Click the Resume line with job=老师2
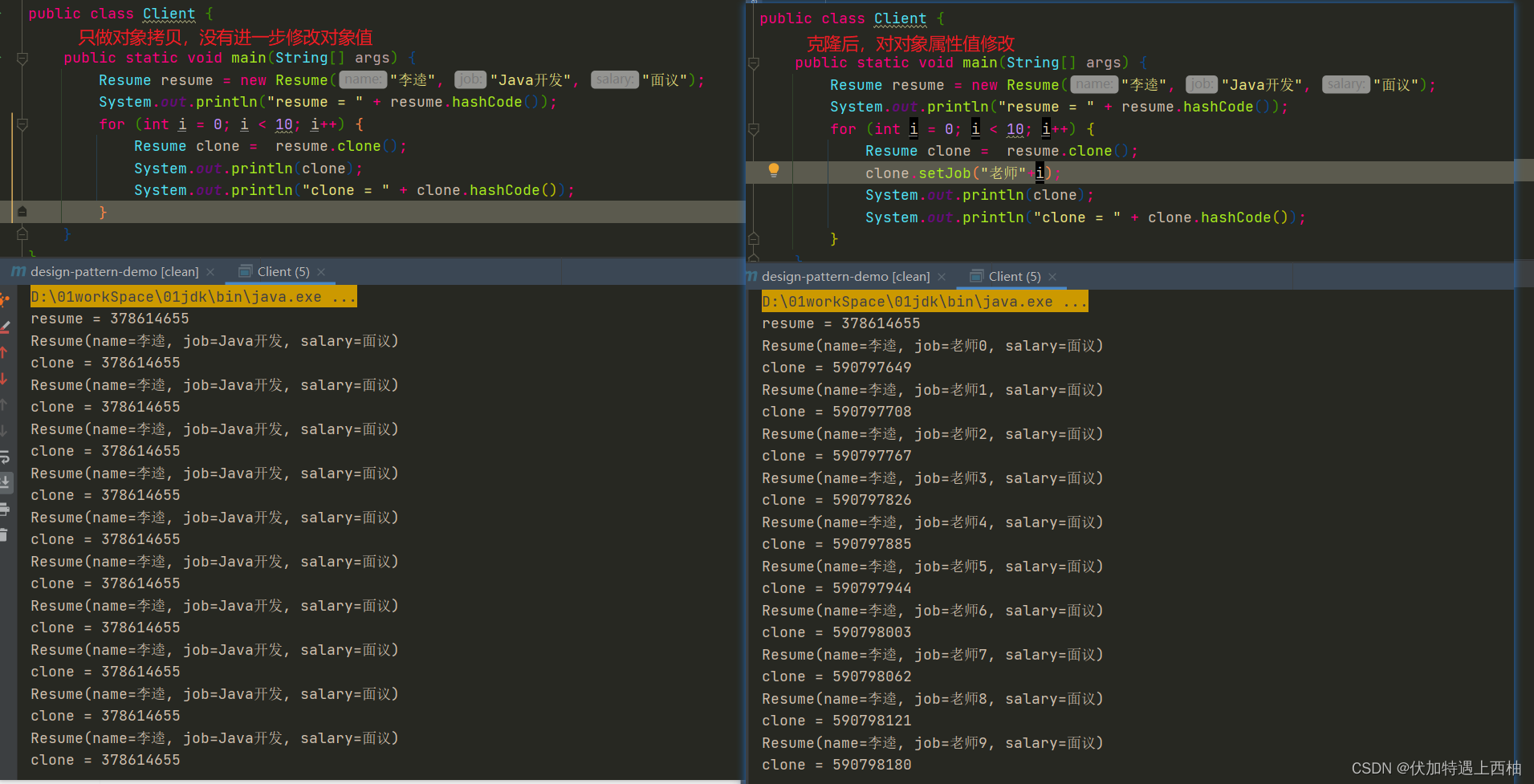 (933, 434)
